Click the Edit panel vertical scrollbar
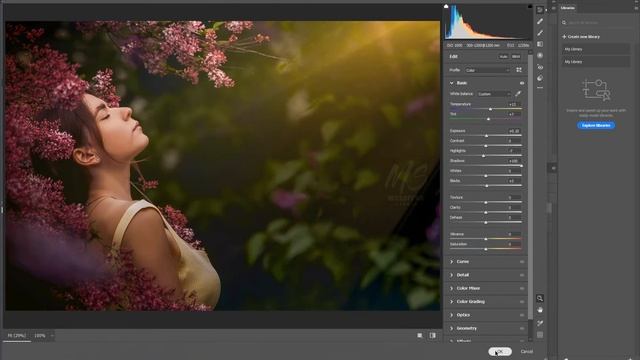The image size is (640, 360). point(530,186)
